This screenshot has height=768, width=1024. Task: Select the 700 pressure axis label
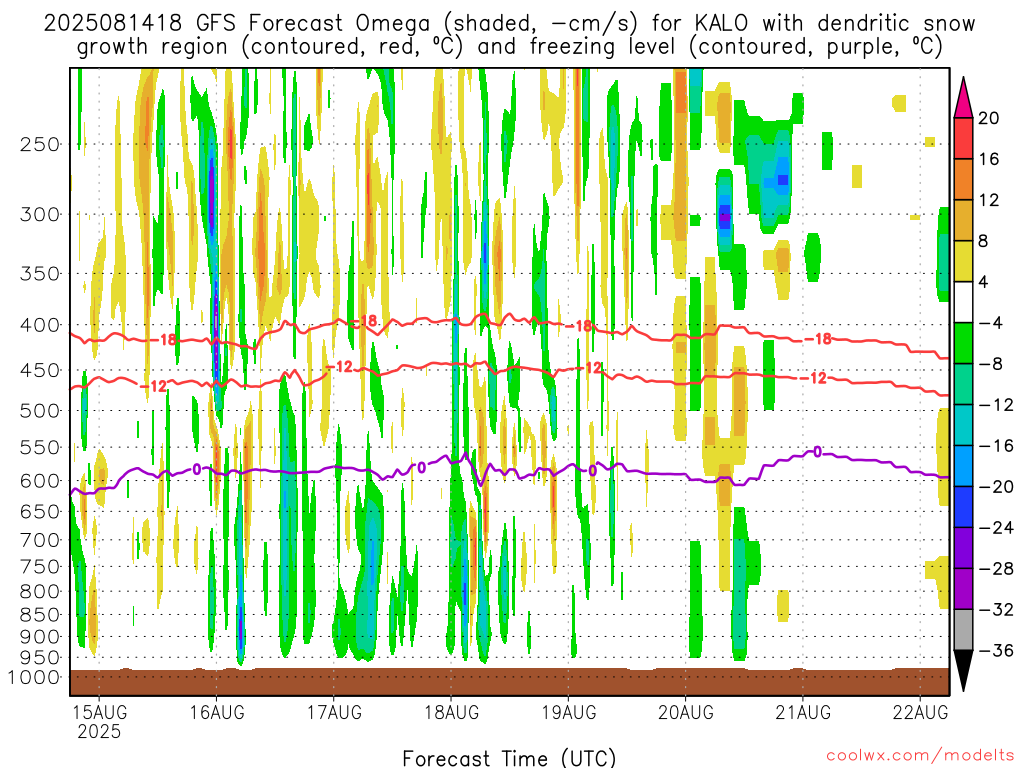point(40,540)
